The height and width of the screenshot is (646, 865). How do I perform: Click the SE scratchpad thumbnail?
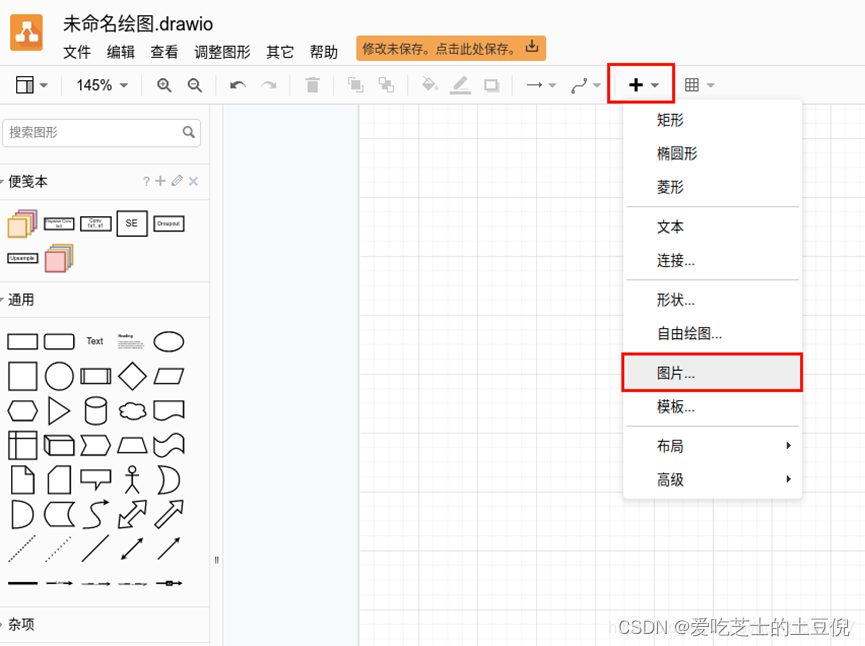coord(132,223)
